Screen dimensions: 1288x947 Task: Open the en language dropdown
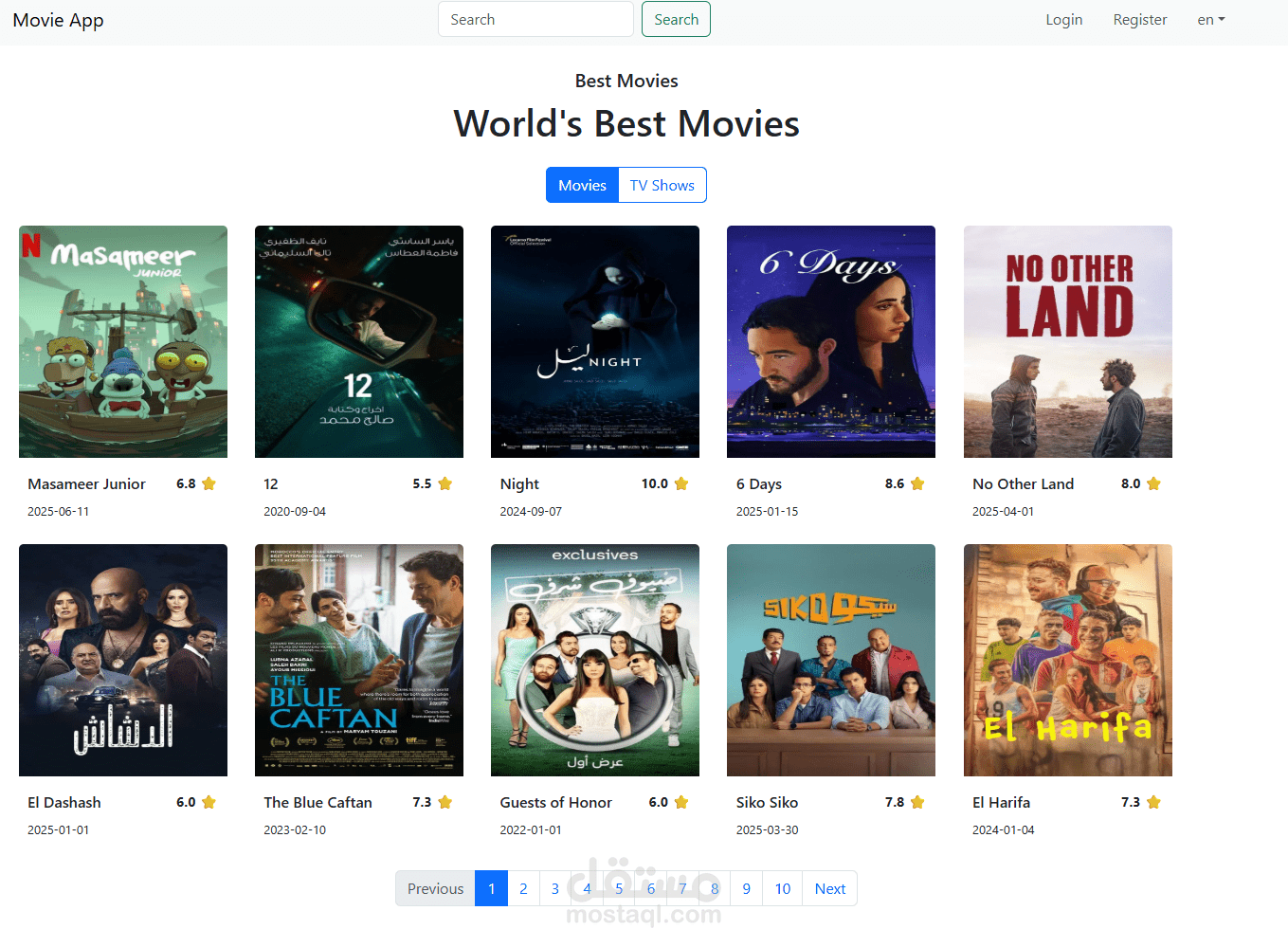tap(1210, 20)
